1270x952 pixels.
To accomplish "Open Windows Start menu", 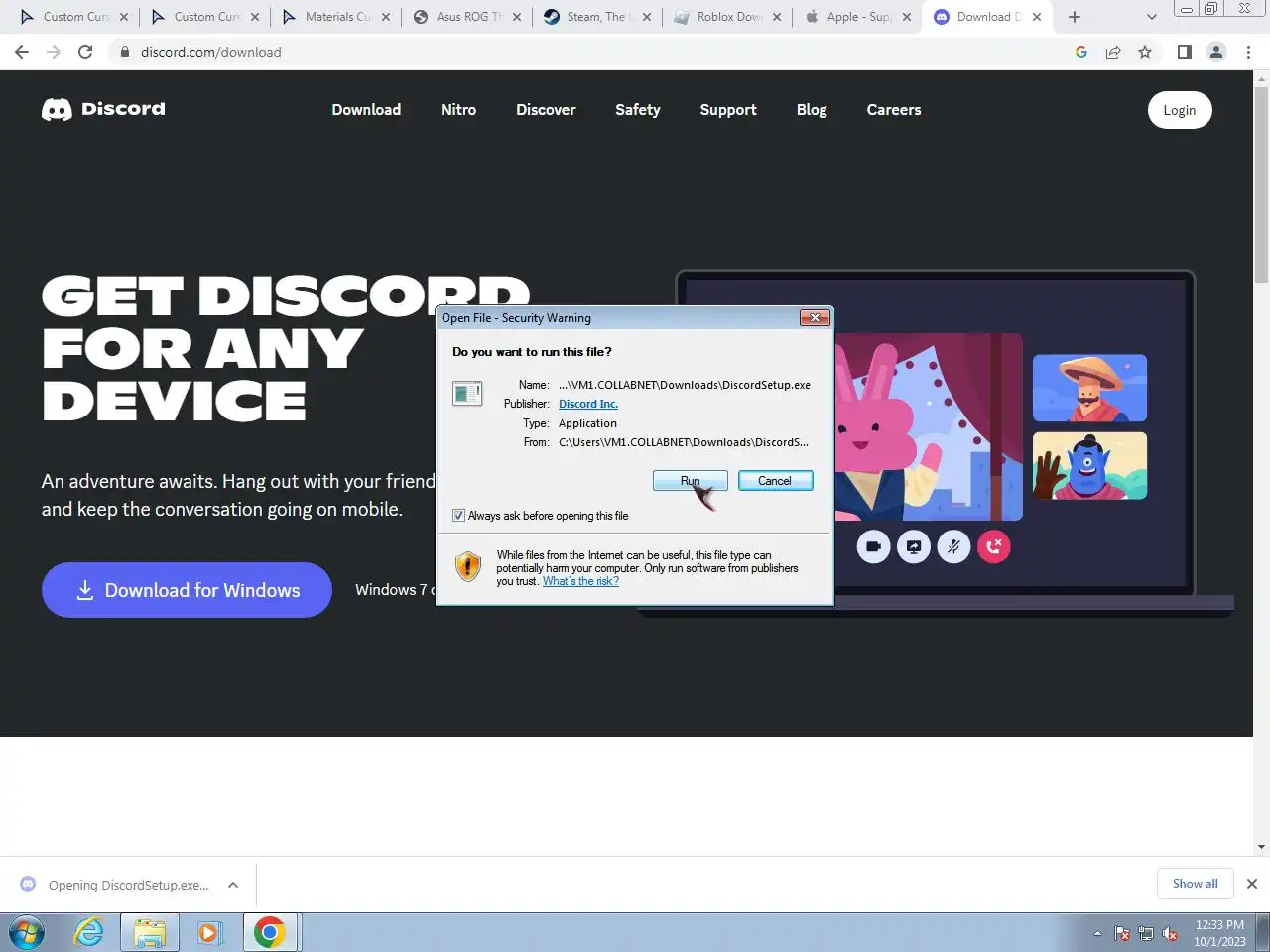I will pyautogui.click(x=27, y=933).
